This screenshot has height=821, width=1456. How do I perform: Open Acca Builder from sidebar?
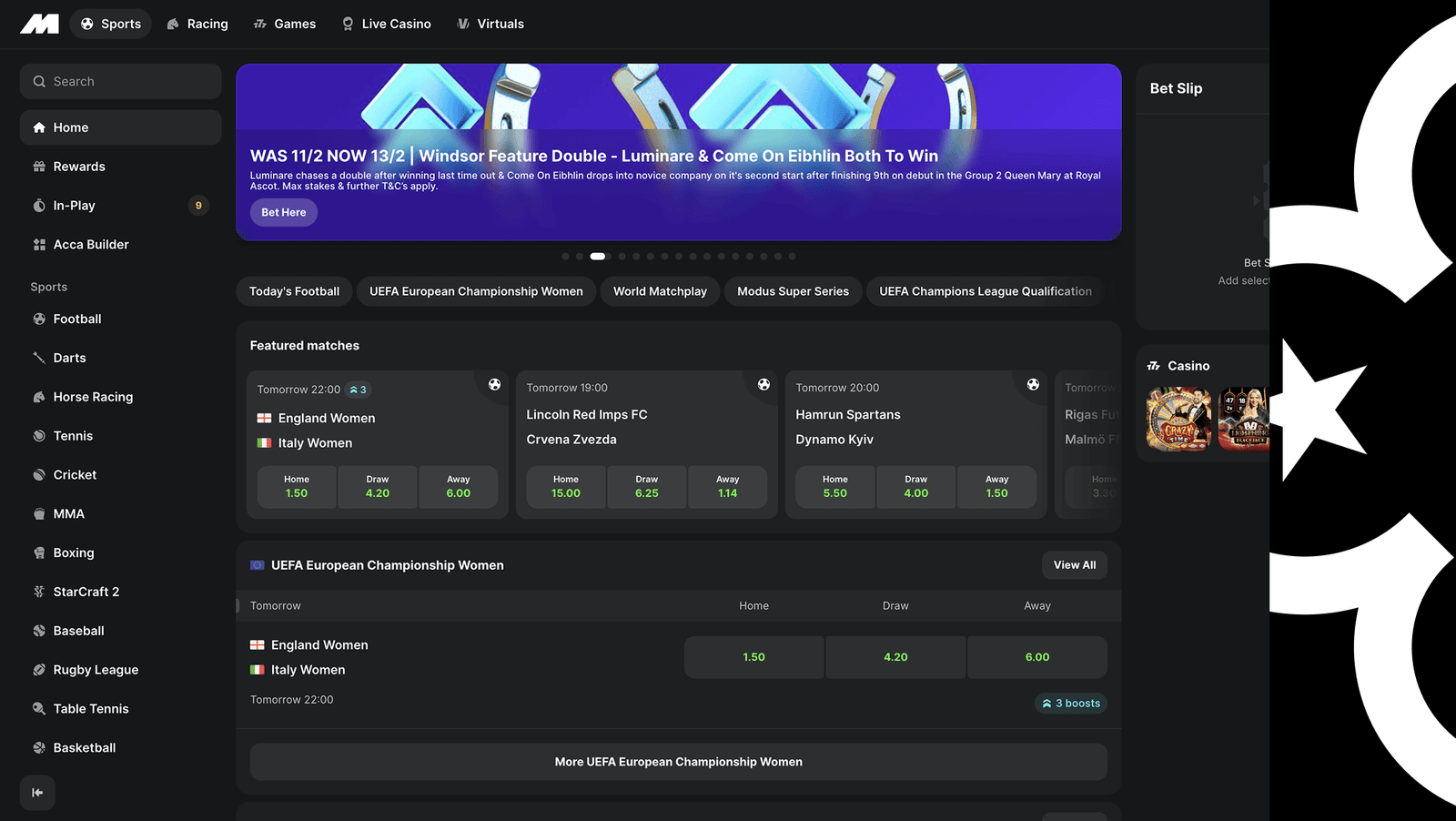[91, 245]
